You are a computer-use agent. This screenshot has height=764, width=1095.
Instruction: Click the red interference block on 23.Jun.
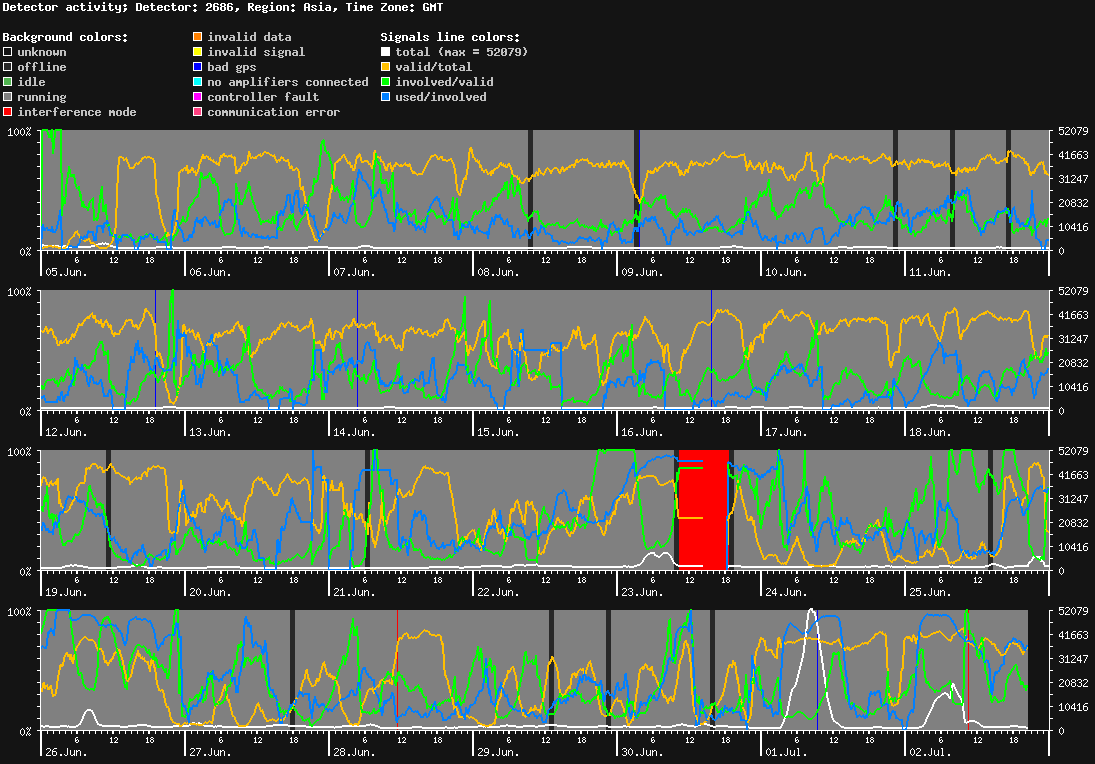(703, 510)
